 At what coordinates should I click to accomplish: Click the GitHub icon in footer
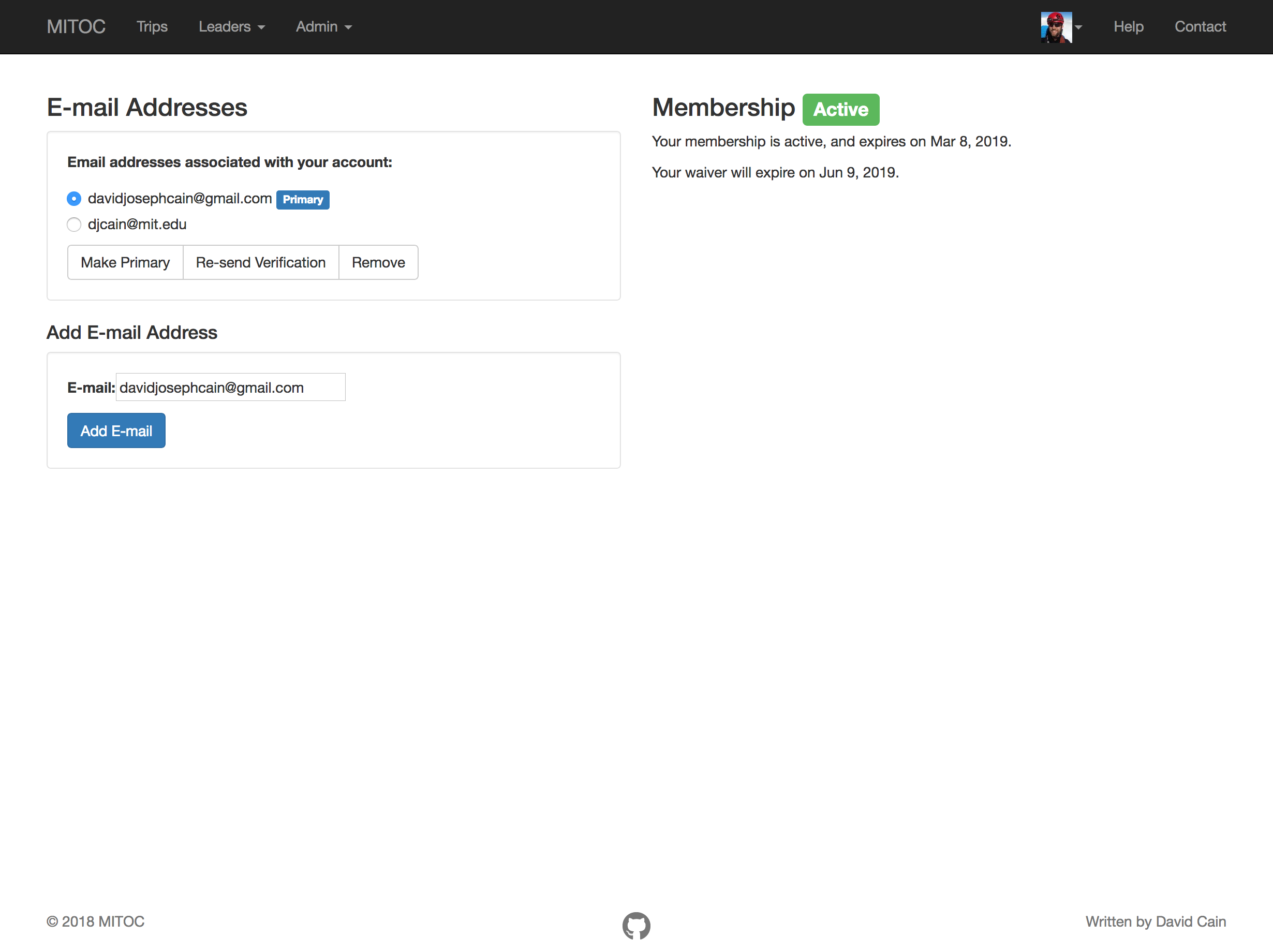coord(636,925)
